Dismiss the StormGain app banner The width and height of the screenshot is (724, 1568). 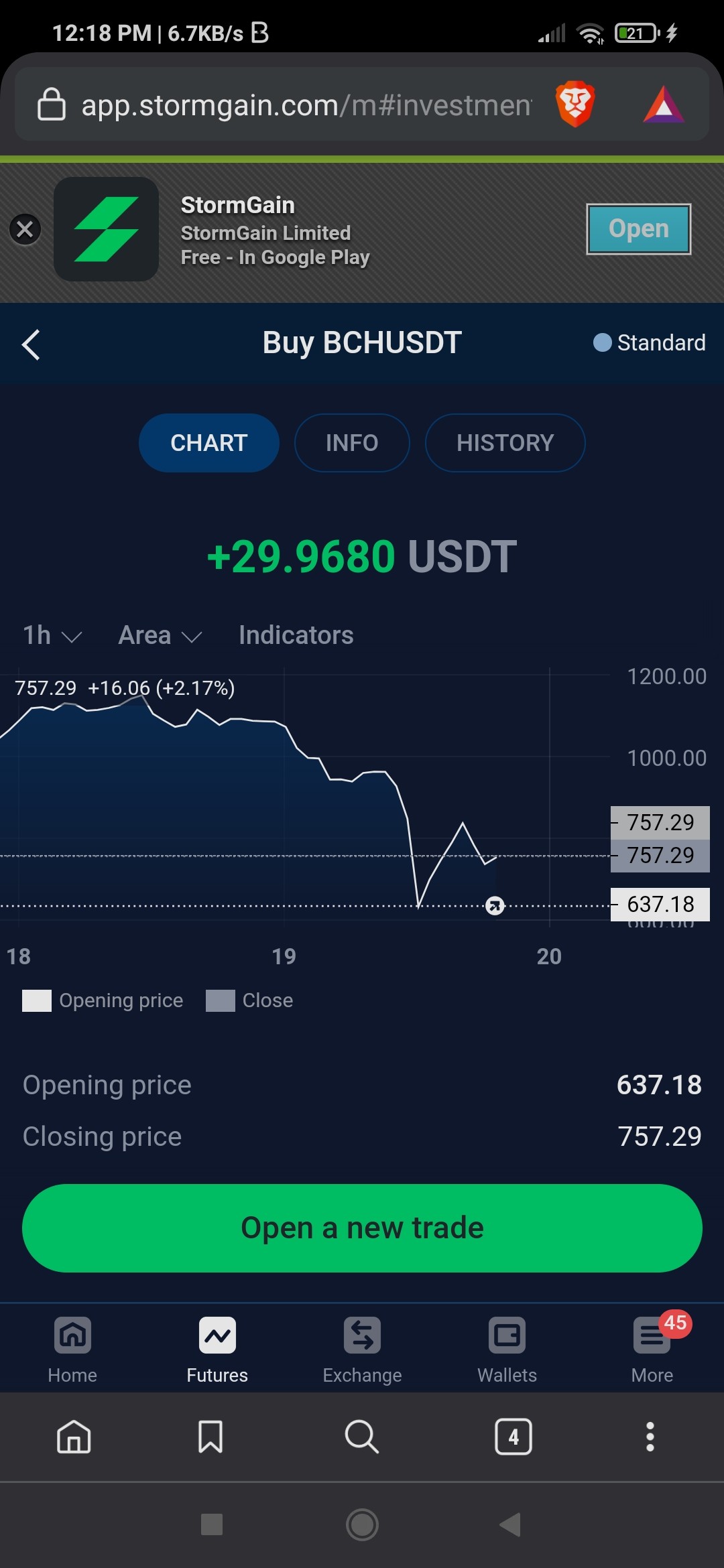(x=25, y=230)
